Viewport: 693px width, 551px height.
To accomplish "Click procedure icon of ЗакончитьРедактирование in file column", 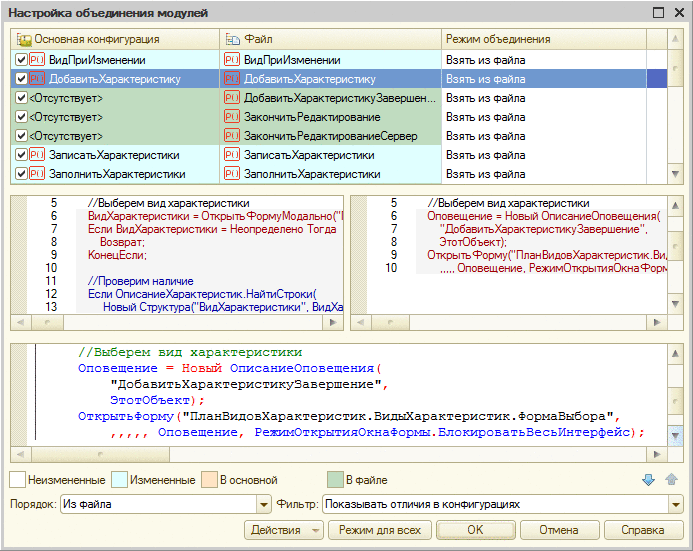I will [232, 117].
